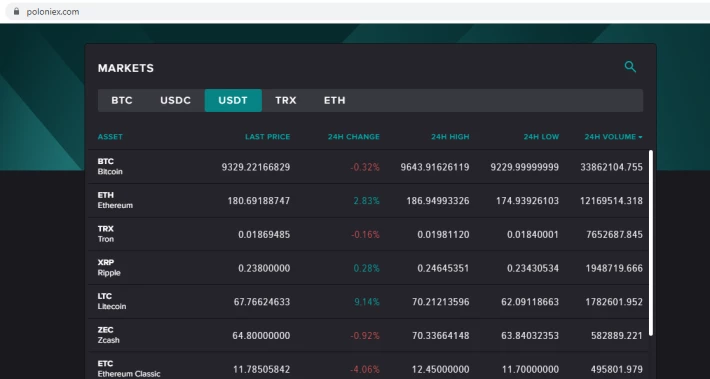Click Ethereum 24h low 174.93926103
710x379 pixels.
528,201
